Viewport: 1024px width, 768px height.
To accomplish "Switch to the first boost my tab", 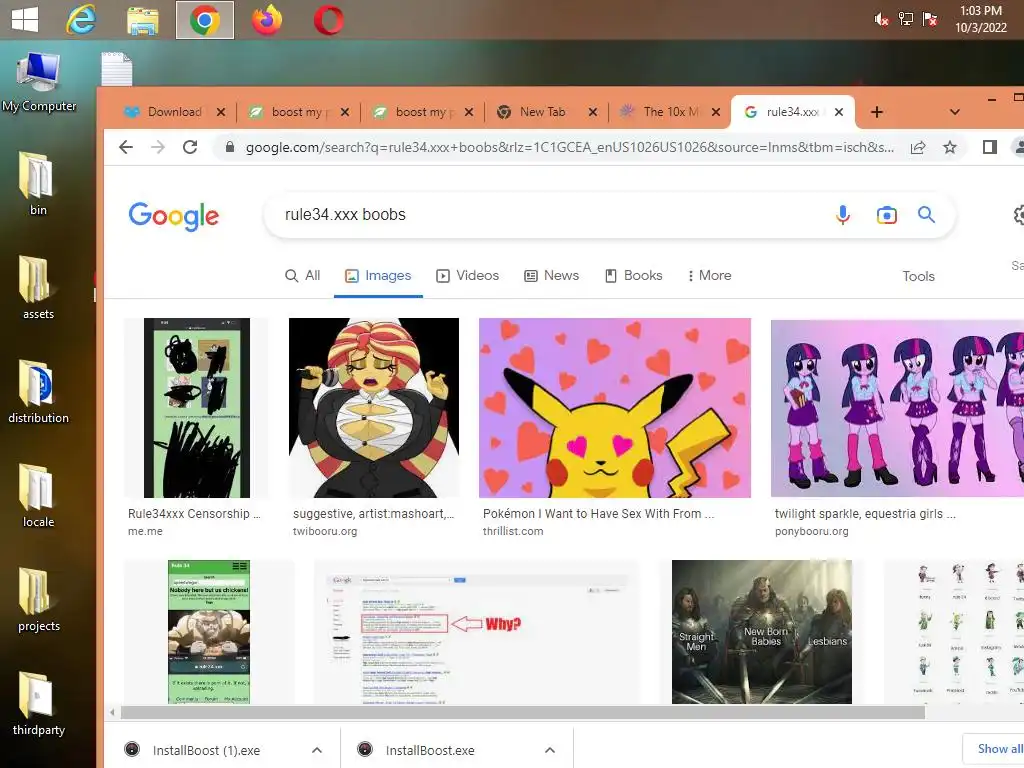I will [x=297, y=112].
